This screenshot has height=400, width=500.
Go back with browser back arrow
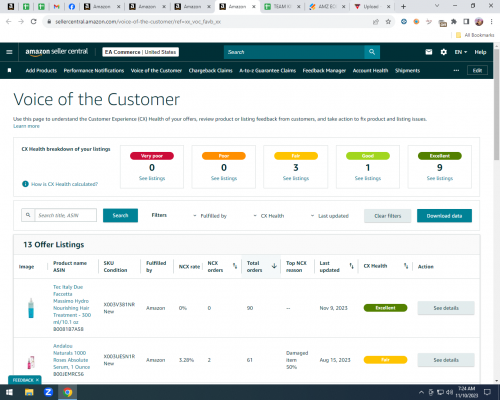click(x=9, y=22)
